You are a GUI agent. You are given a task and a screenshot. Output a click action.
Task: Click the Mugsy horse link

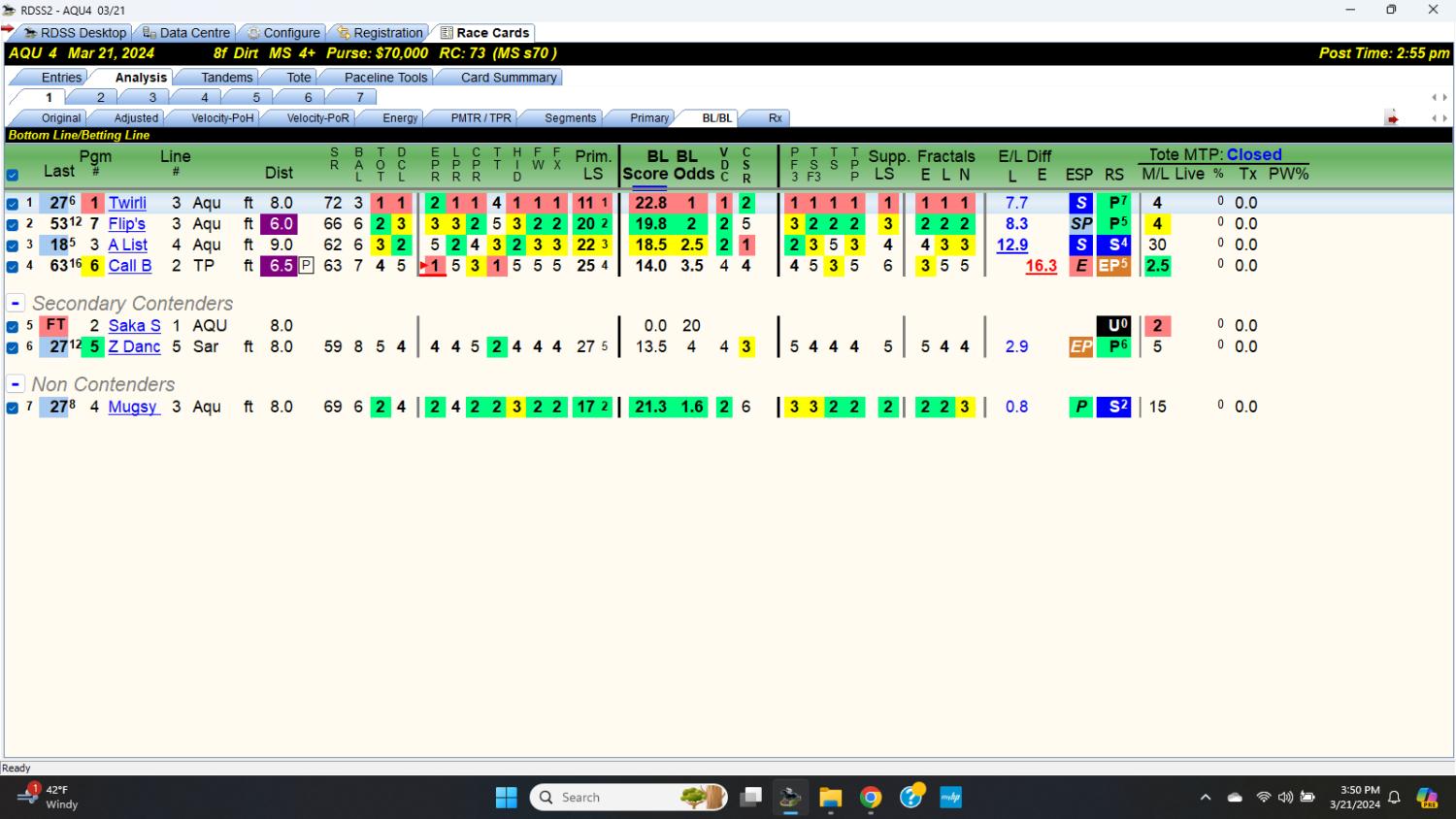(133, 407)
